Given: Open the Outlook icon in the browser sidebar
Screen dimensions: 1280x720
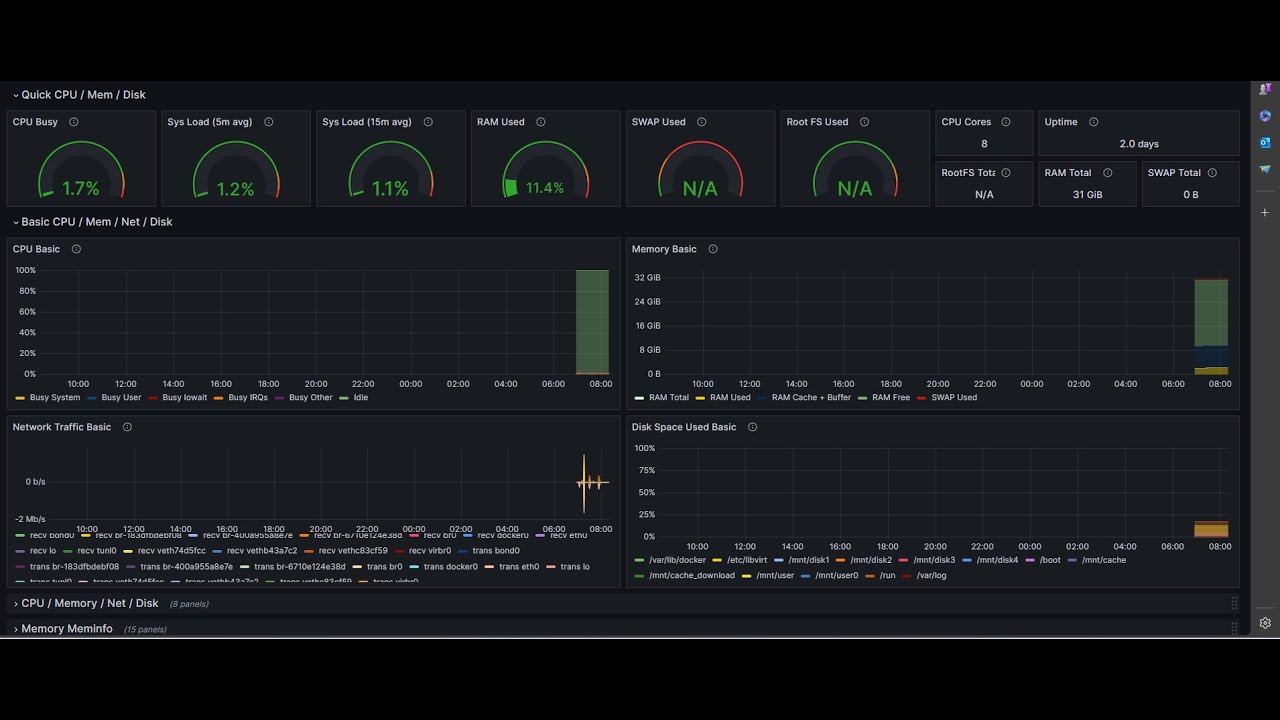Looking at the screenshot, I should [1265, 143].
